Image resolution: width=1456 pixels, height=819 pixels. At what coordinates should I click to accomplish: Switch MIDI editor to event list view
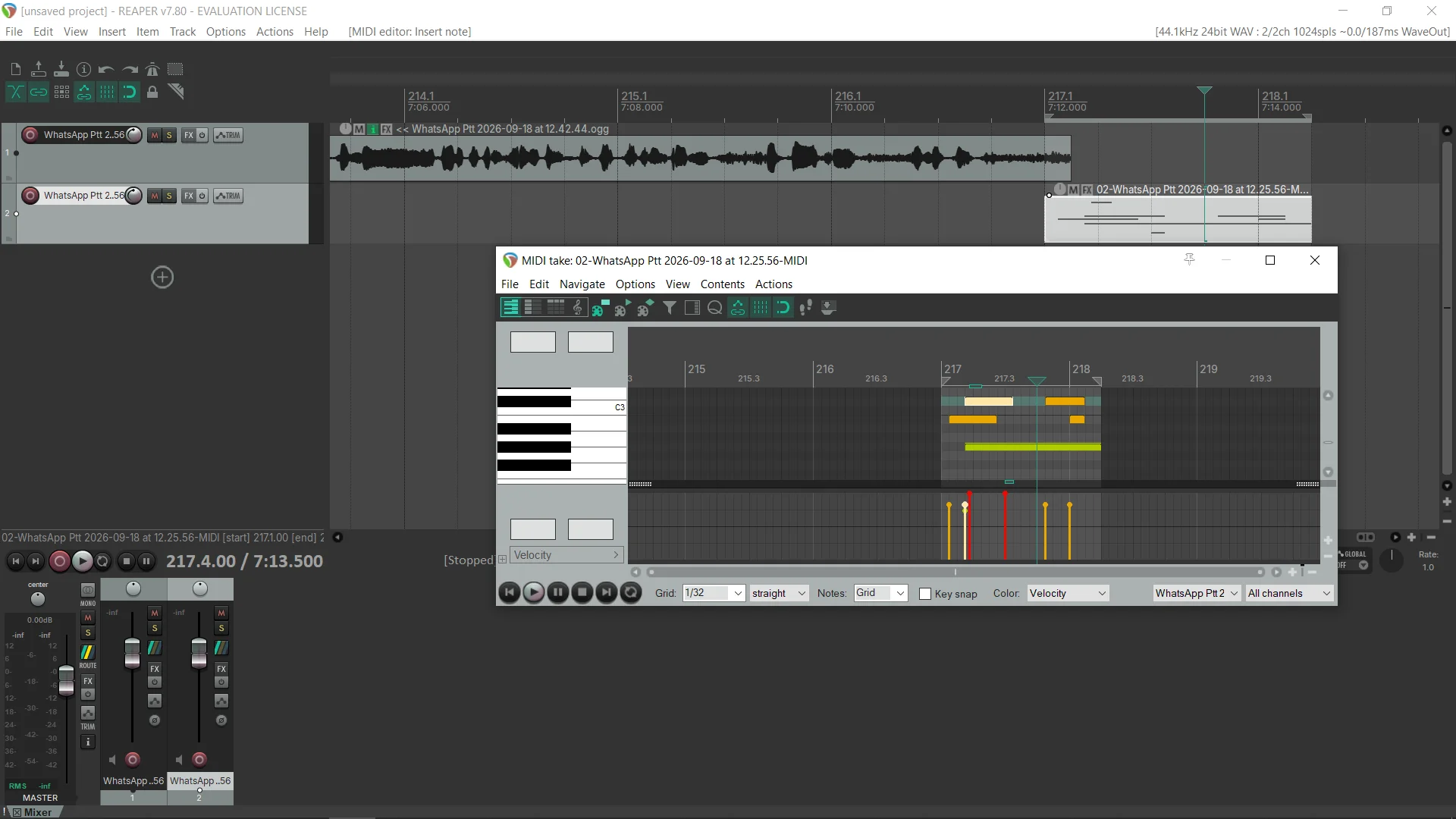(556, 308)
